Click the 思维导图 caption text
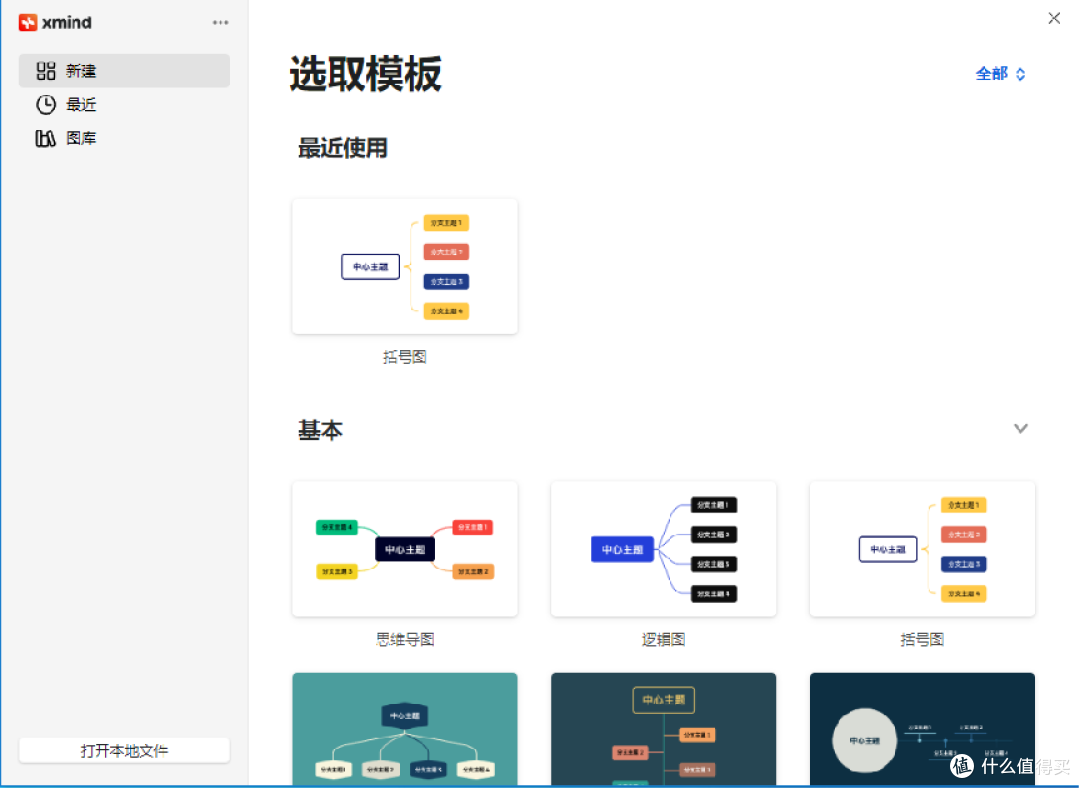Screen dimensions: 1080x789 405,640
